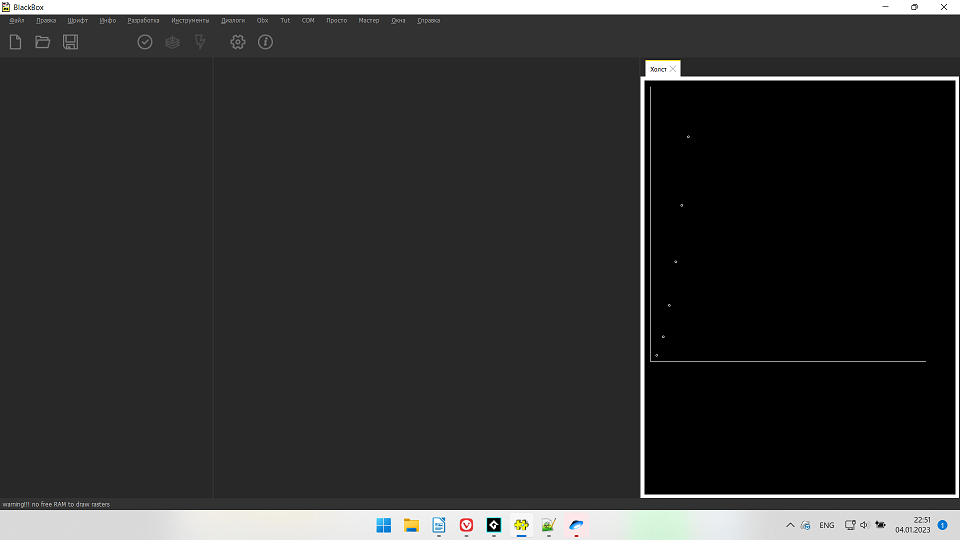960x540 pixels.
Task: Open the Разработка menu
Action: click(143, 20)
